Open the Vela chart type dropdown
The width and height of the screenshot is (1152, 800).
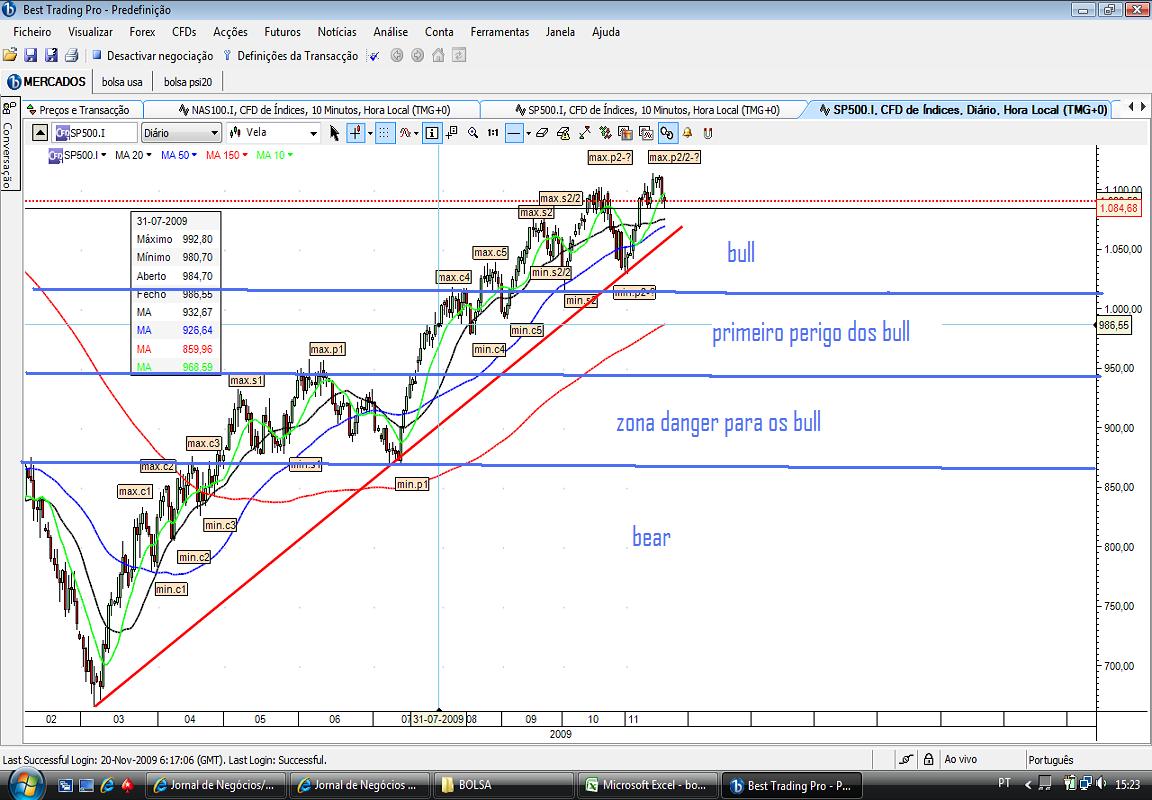pos(273,133)
